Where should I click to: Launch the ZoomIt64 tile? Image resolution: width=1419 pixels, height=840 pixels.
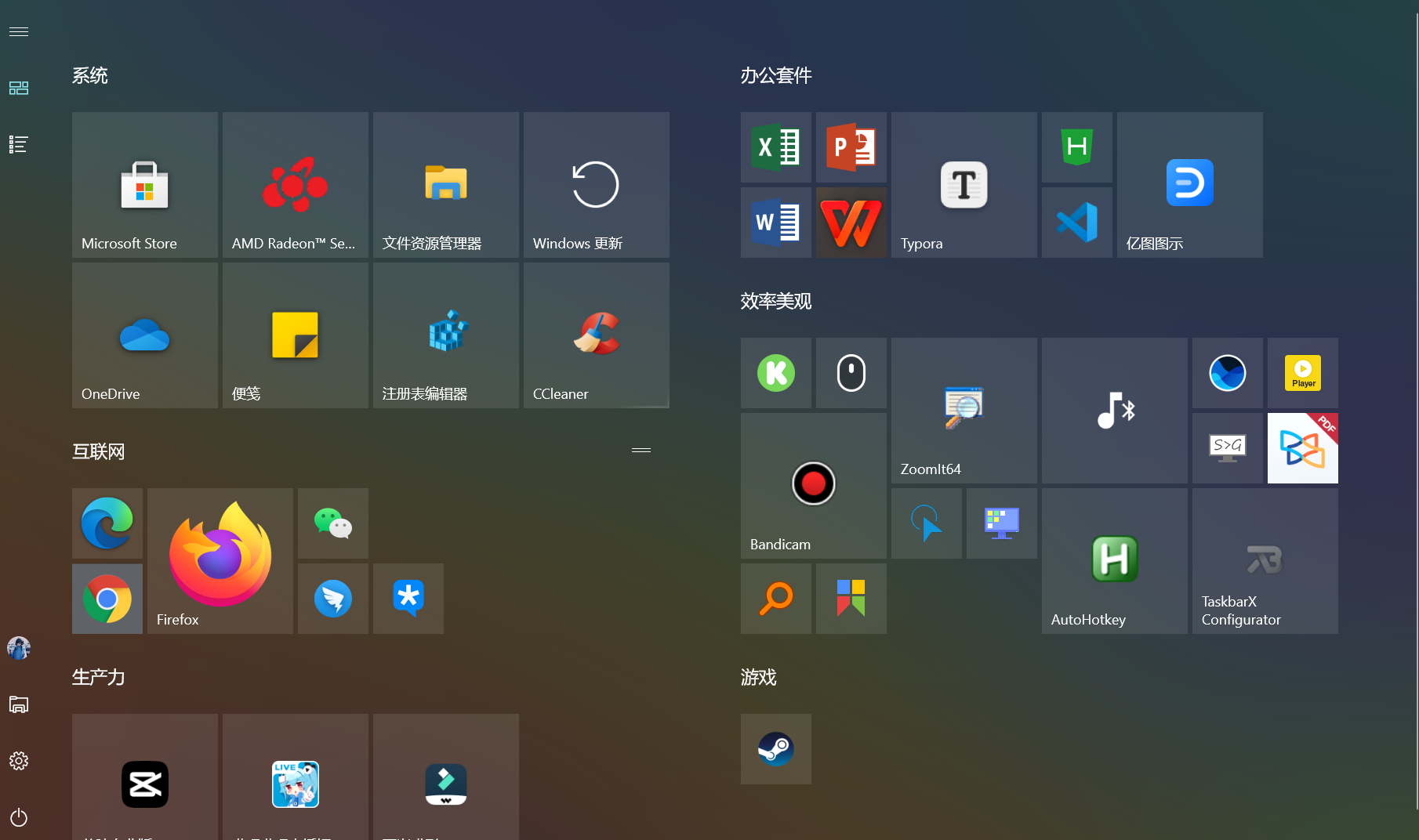(964, 410)
